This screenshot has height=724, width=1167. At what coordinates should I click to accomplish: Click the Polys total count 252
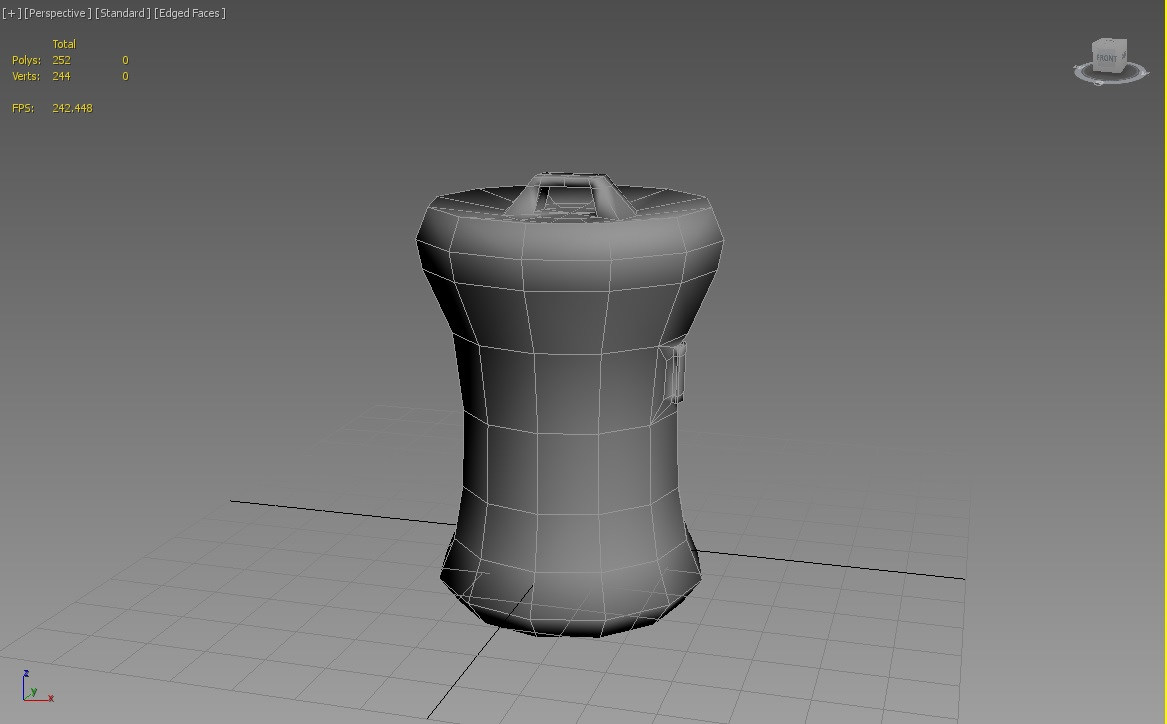pyautogui.click(x=62, y=60)
